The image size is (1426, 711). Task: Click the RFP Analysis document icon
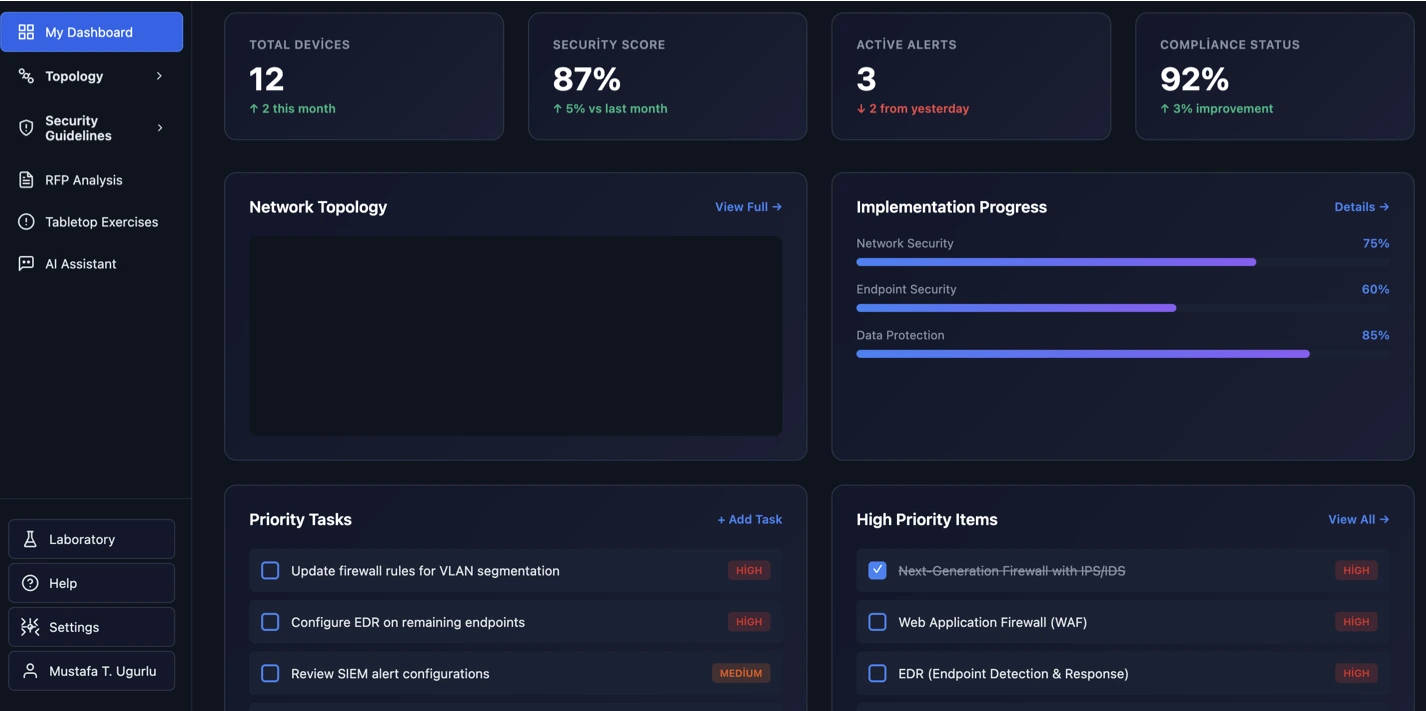pyautogui.click(x=26, y=180)
